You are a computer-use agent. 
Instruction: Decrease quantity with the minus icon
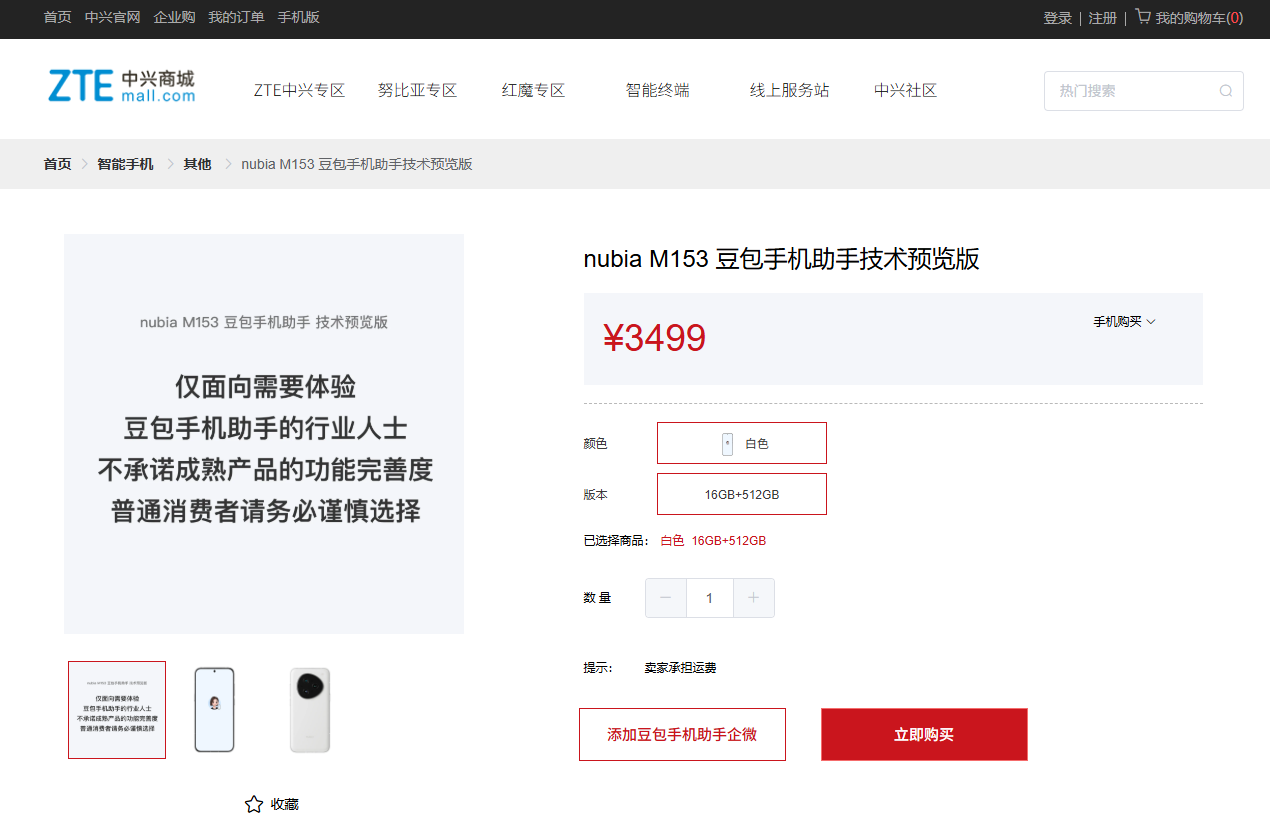665,597
